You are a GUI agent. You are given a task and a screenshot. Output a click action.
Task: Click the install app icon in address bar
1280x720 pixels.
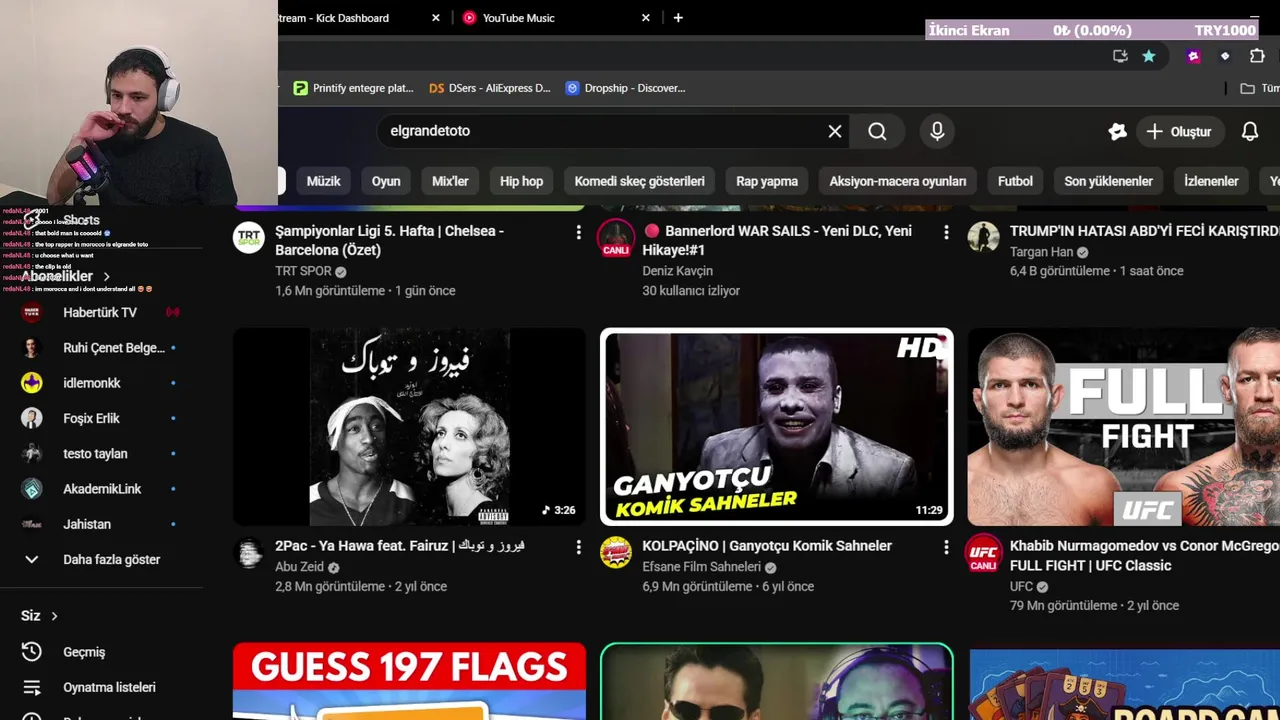[x=1120, y=56]
